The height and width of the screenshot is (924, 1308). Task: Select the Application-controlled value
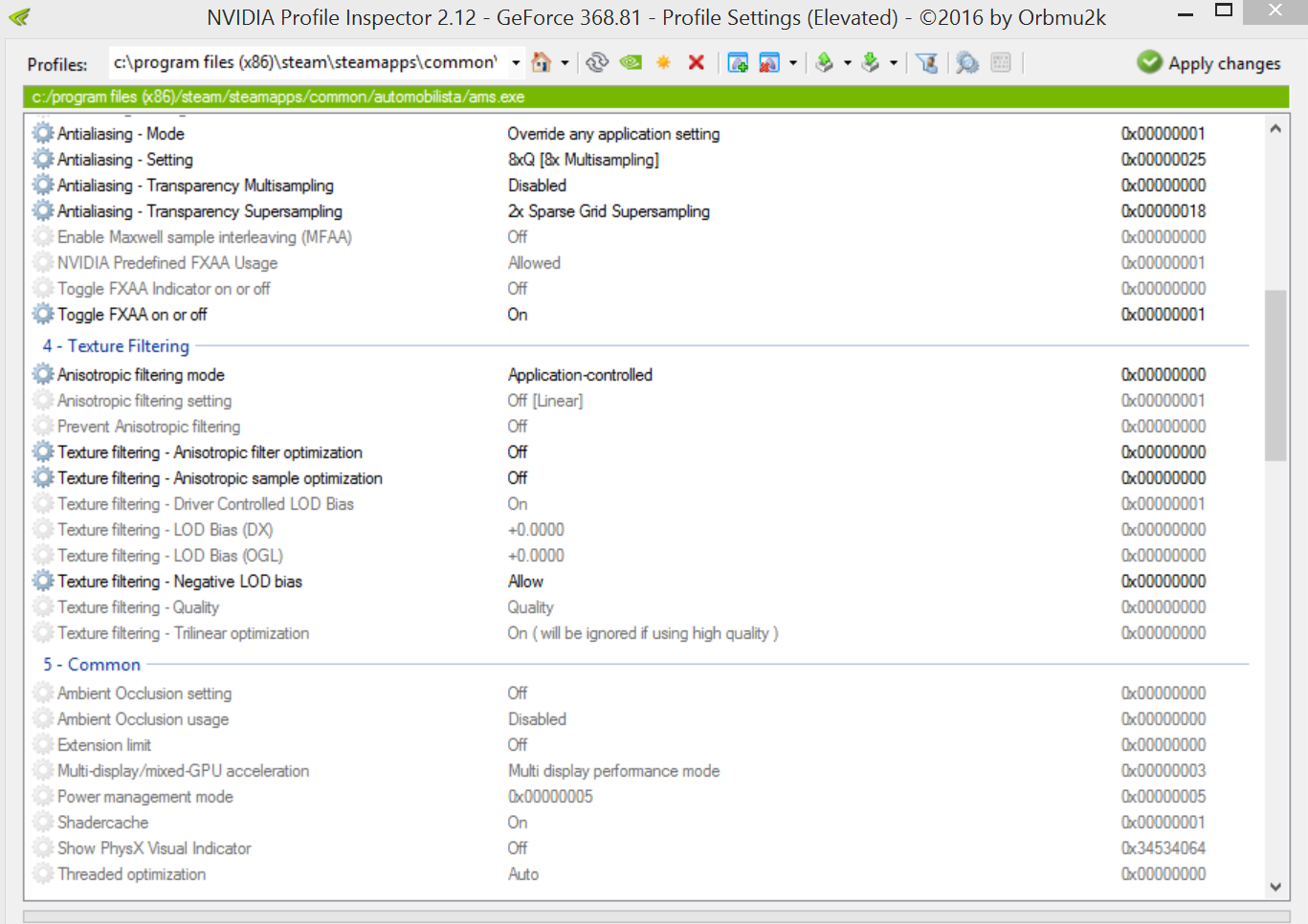point(580,375)
